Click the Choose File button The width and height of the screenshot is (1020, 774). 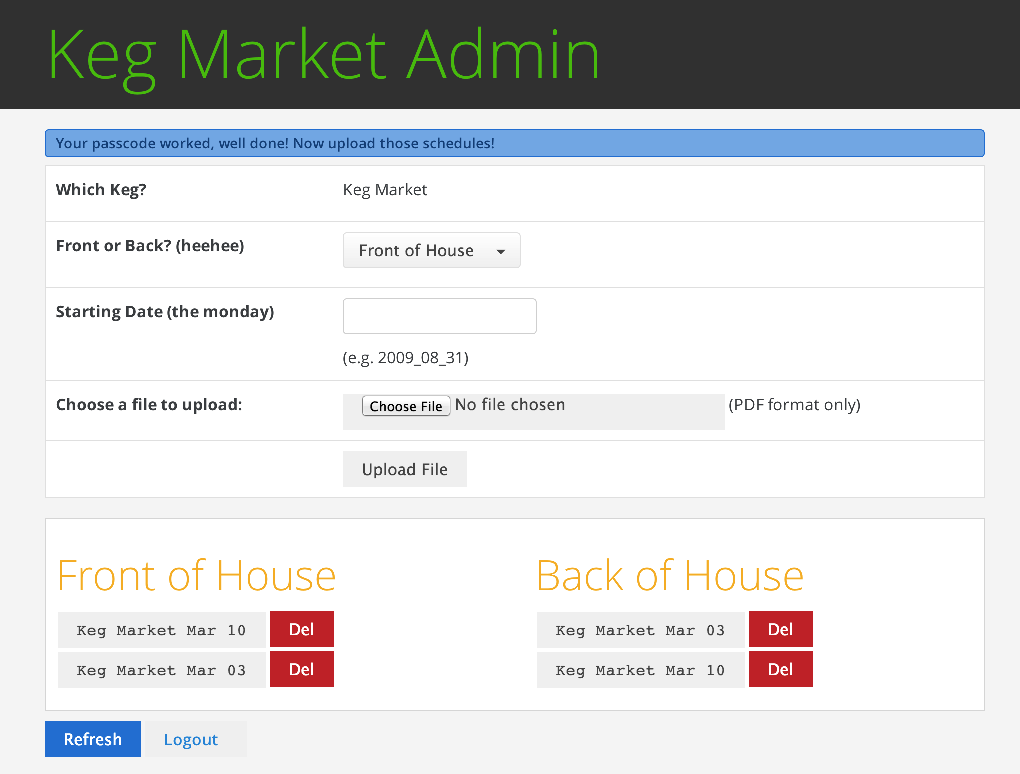click(406, 406)
